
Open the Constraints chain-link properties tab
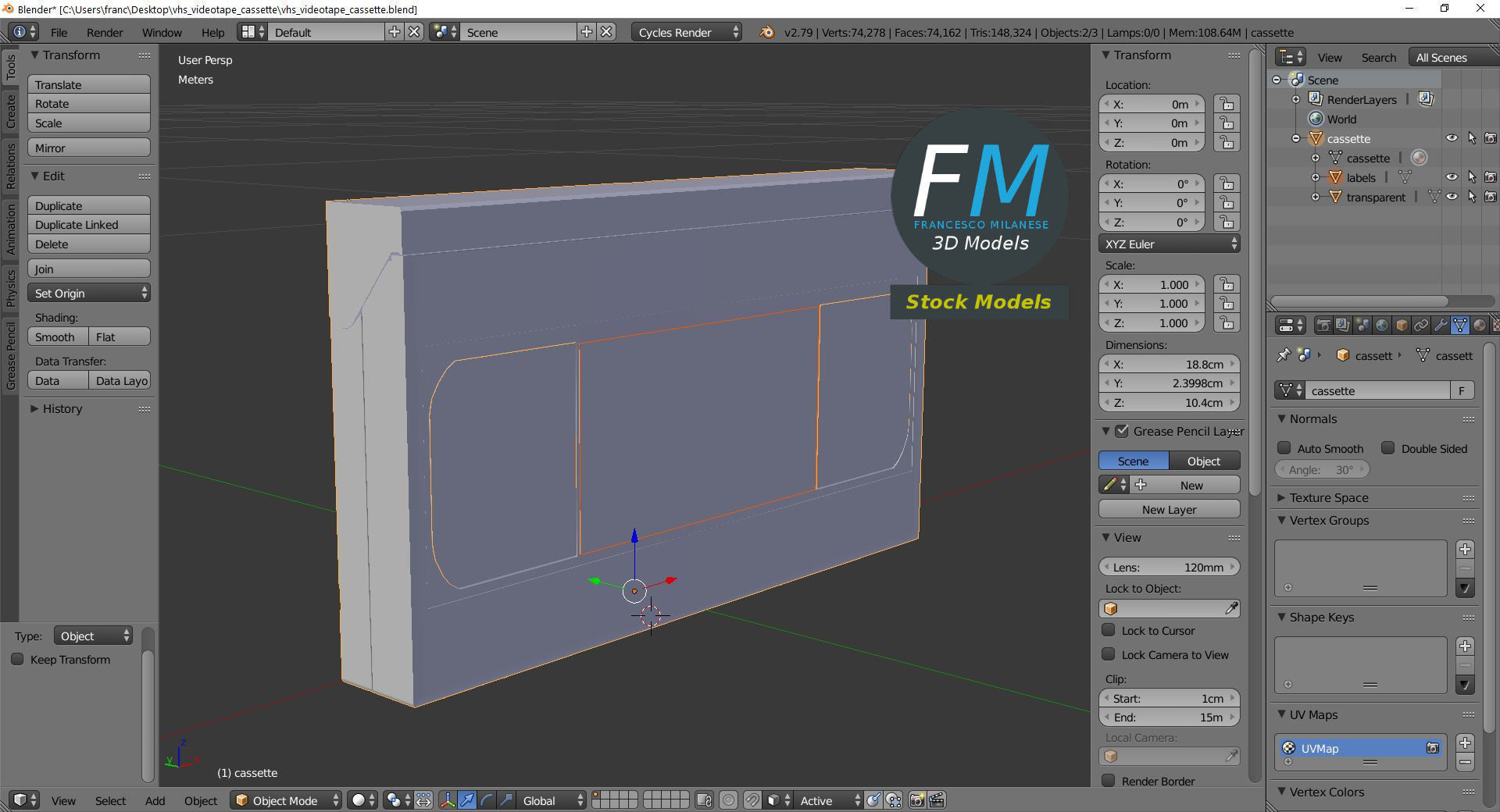click(x=1421, y=325)
